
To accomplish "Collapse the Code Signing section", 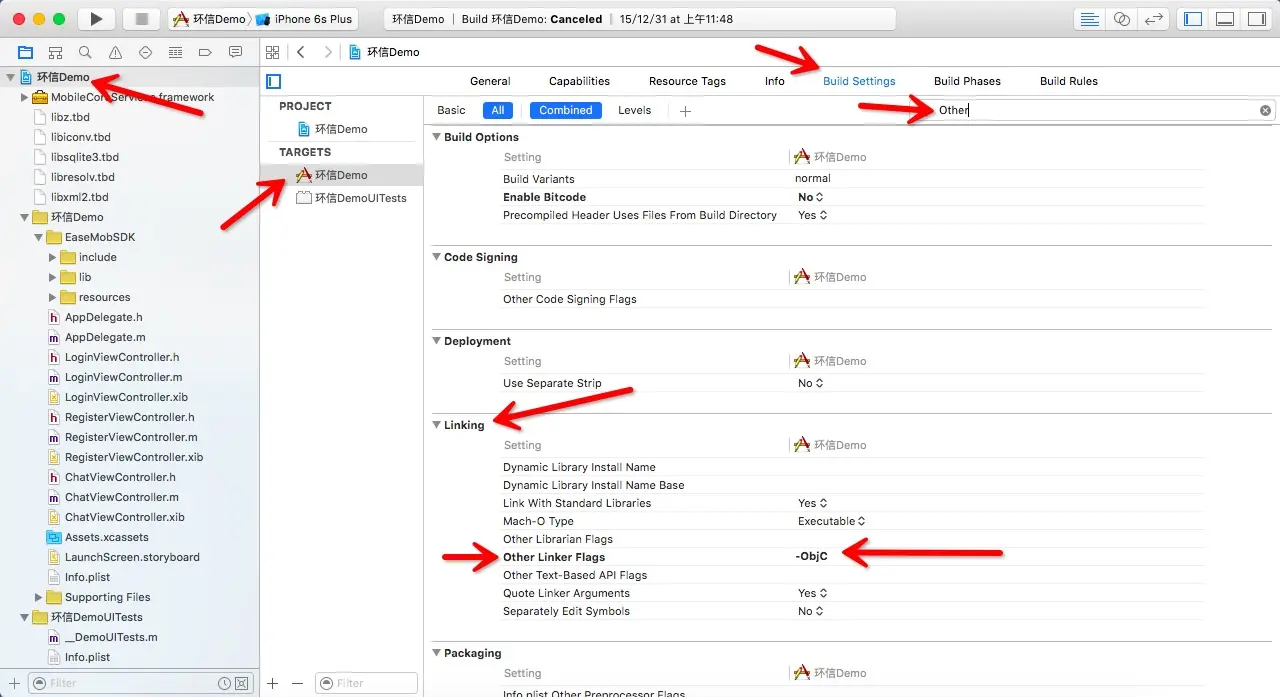I will [x=437, y=257].
